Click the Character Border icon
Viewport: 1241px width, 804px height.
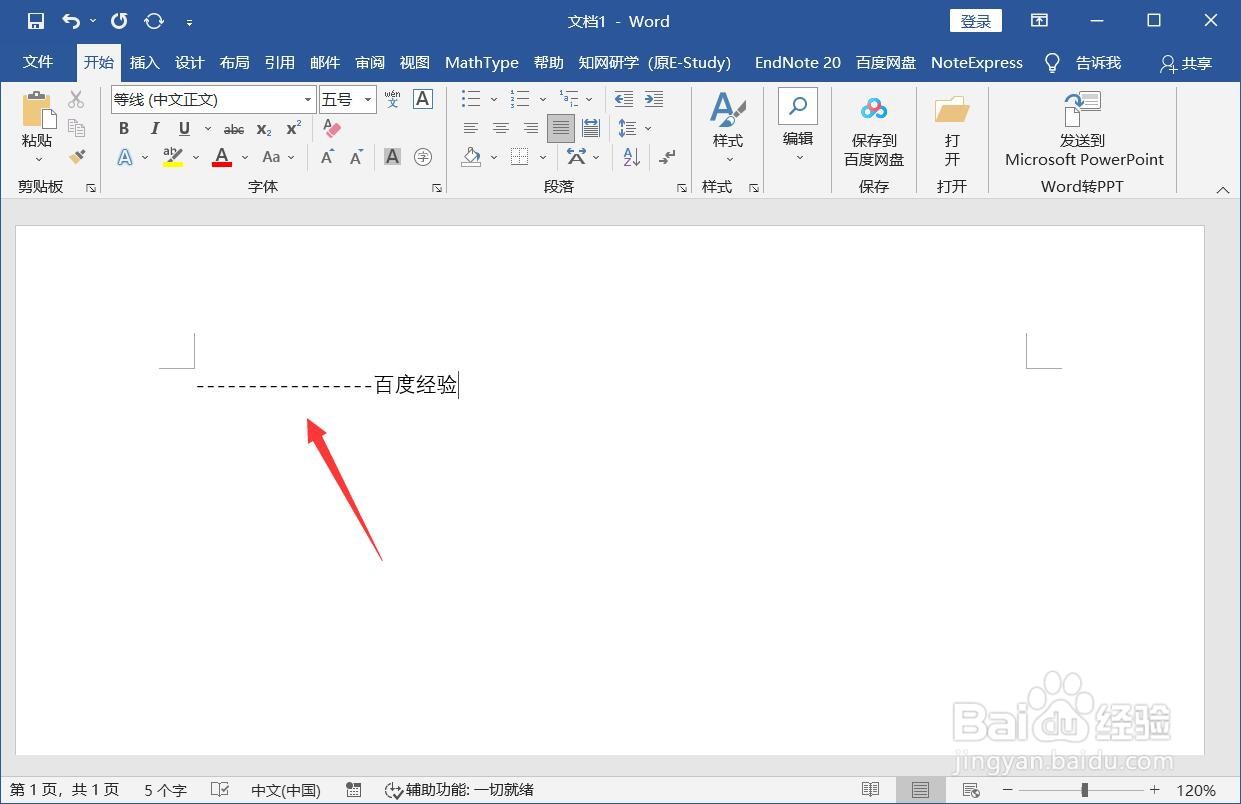[x=423, y=99]
